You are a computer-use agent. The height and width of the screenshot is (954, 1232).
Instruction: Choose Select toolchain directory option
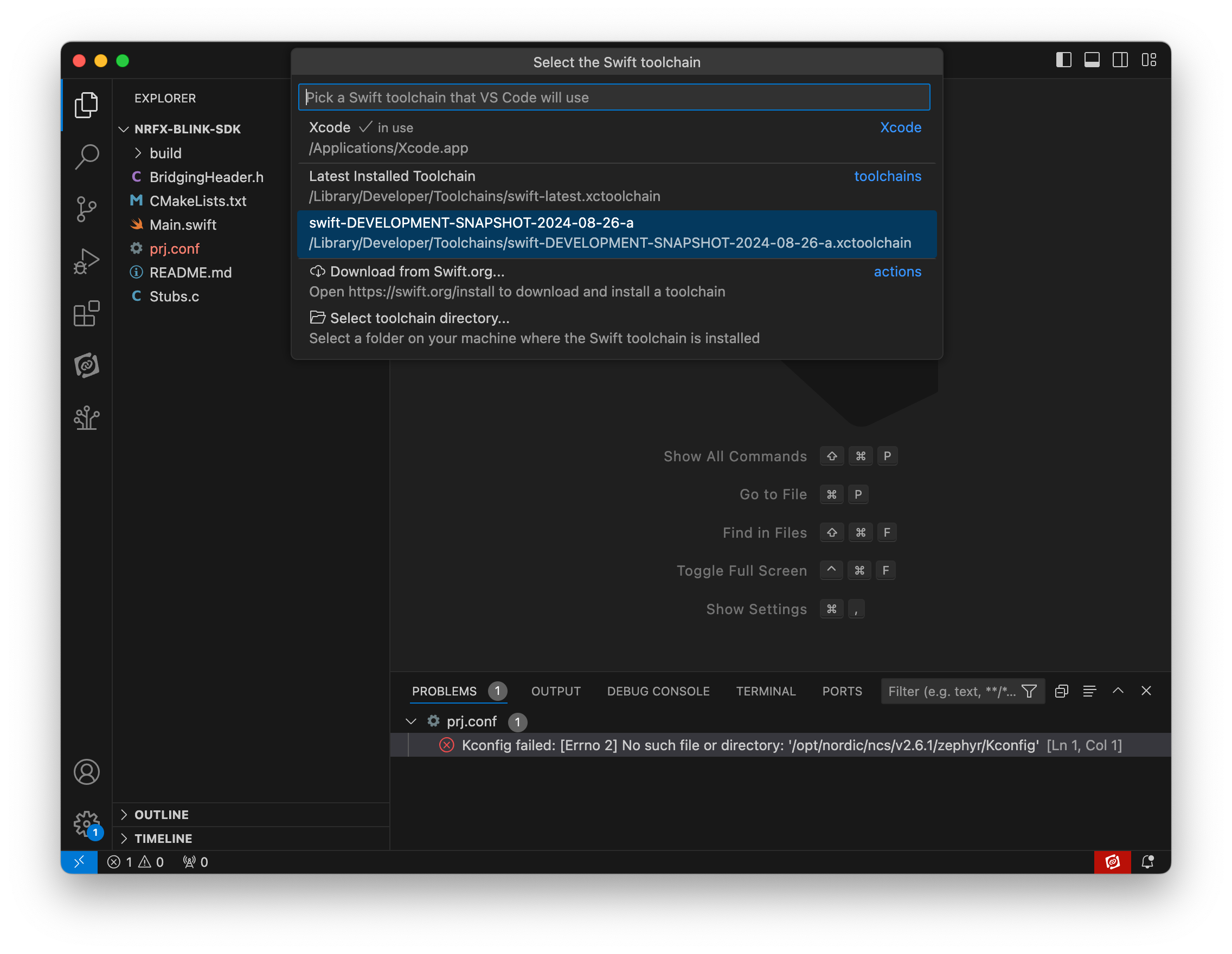pos(617,328)
